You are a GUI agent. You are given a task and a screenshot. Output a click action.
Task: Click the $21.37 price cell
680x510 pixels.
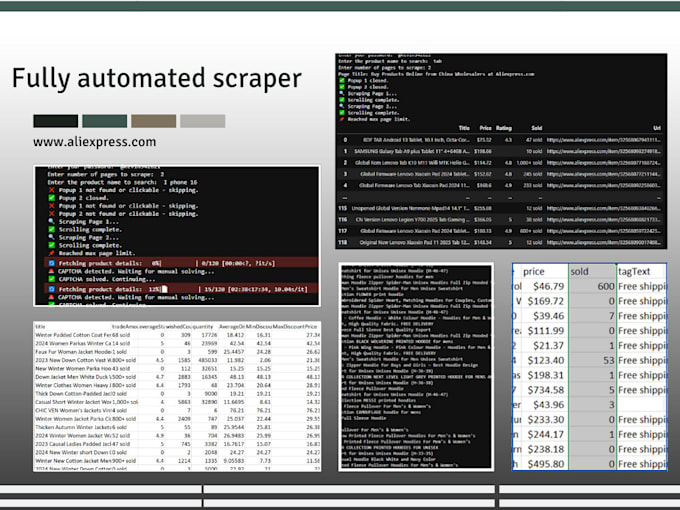tap(546, 346)
